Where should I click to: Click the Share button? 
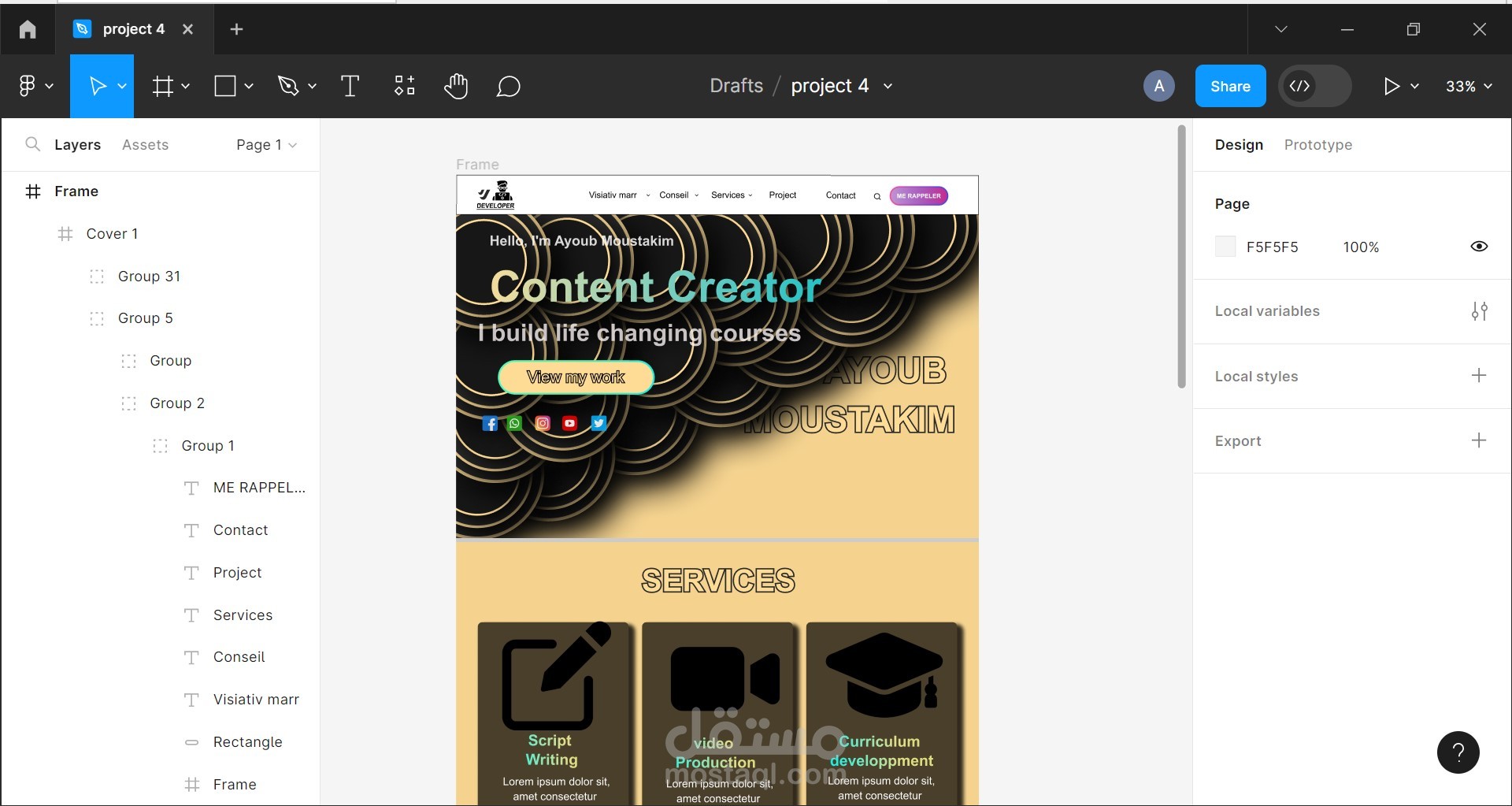[1230, 86]
